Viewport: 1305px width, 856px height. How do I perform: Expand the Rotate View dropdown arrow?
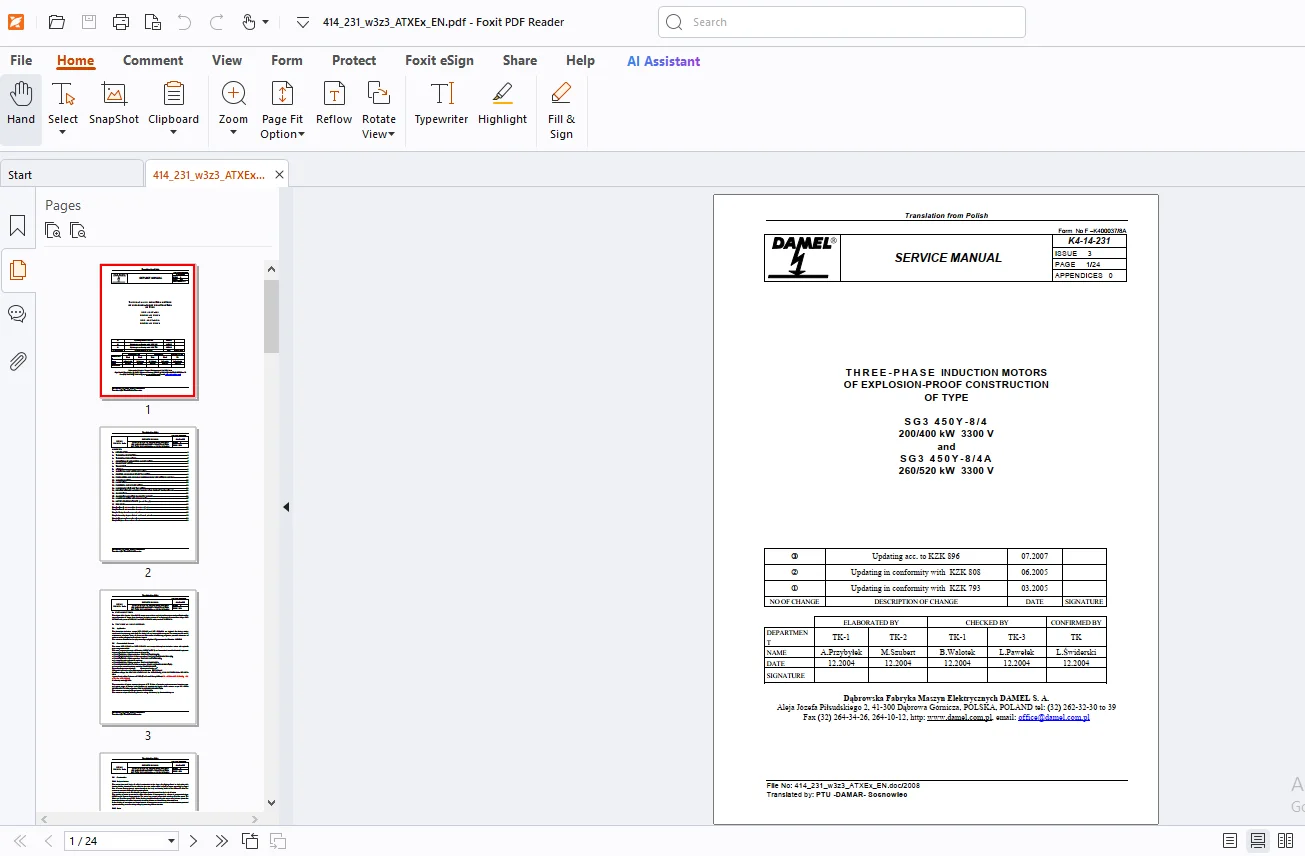point(392,135)
